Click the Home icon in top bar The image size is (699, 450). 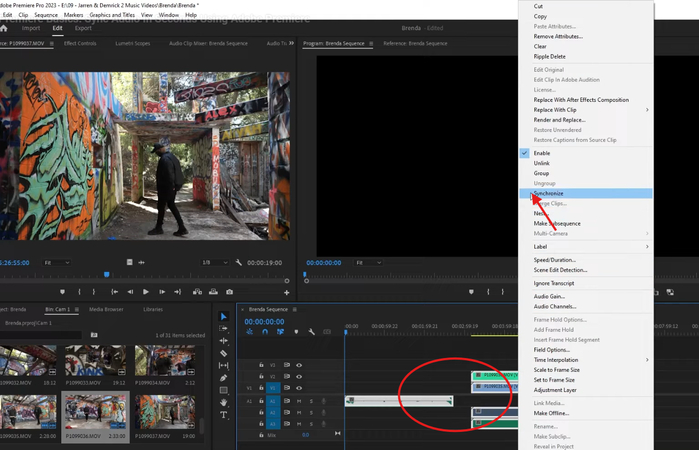coord(4,28)
